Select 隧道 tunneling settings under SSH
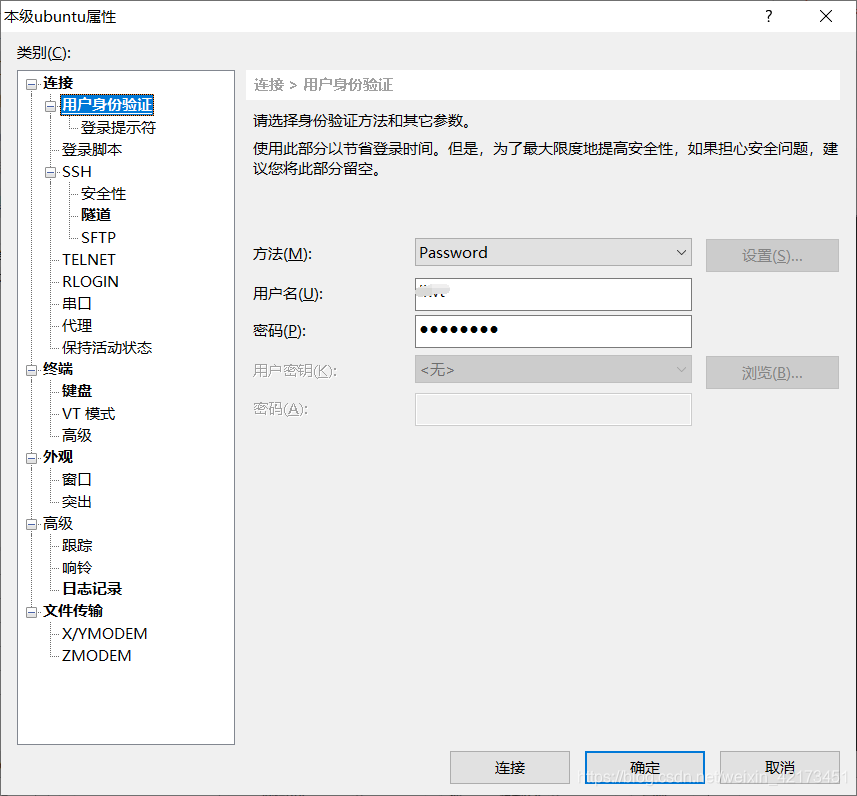 pos(95,215)
